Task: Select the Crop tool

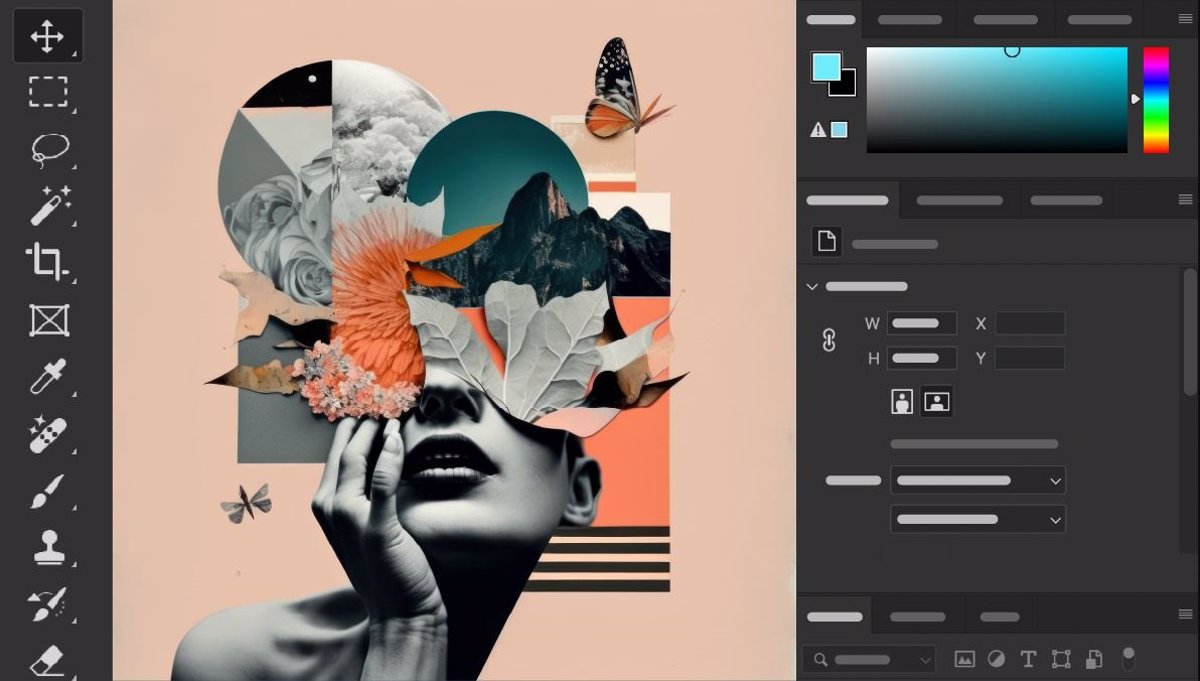Action: point(47,262)
